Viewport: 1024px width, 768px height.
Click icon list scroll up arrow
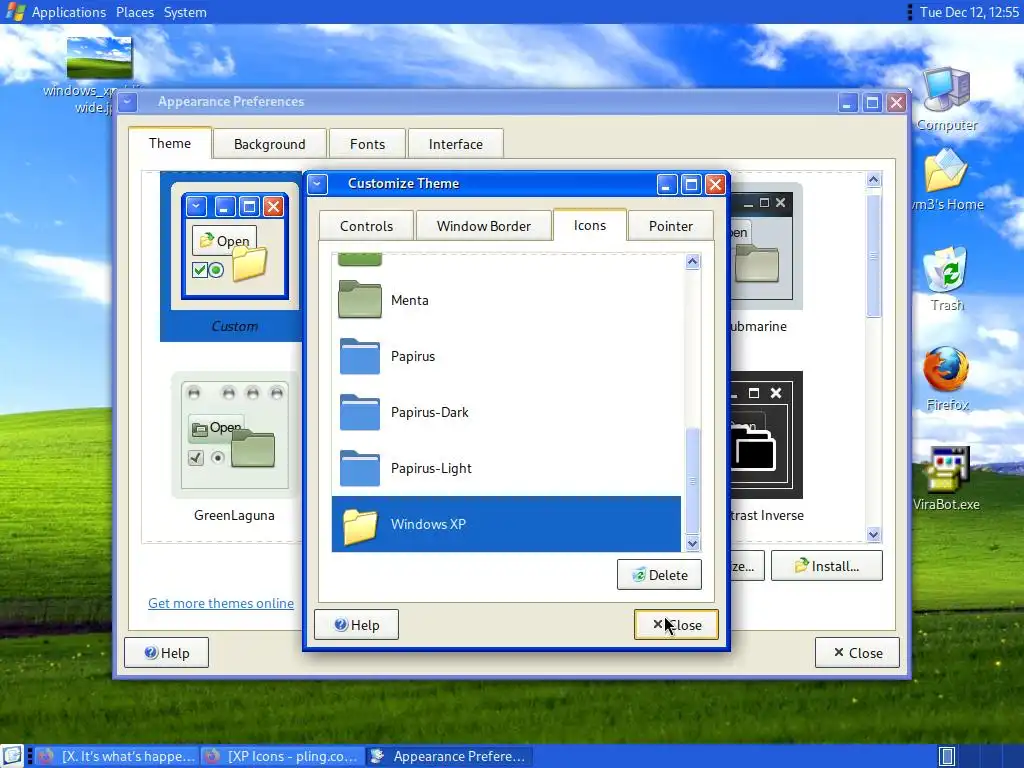692,262
